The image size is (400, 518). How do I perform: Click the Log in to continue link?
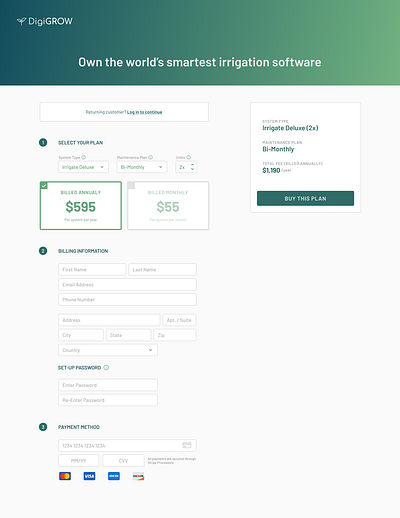coord(144,112)
